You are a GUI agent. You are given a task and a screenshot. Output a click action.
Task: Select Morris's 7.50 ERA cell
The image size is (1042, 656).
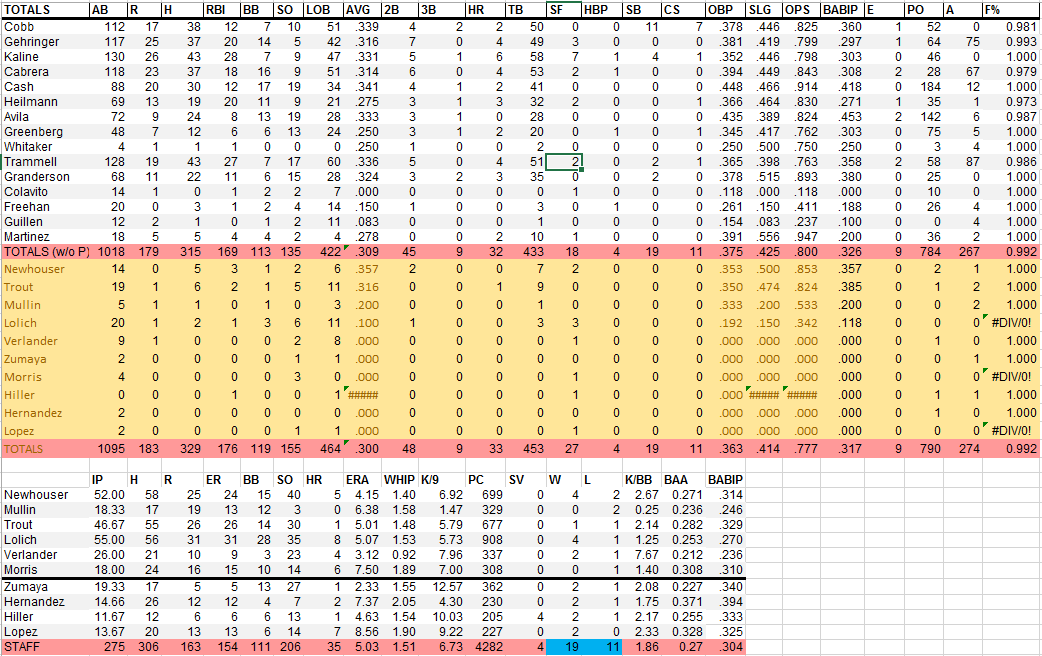pos(362,570)
